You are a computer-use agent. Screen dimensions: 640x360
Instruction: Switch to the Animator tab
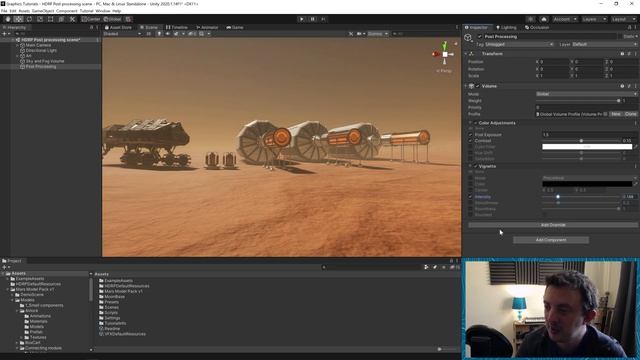207,27
